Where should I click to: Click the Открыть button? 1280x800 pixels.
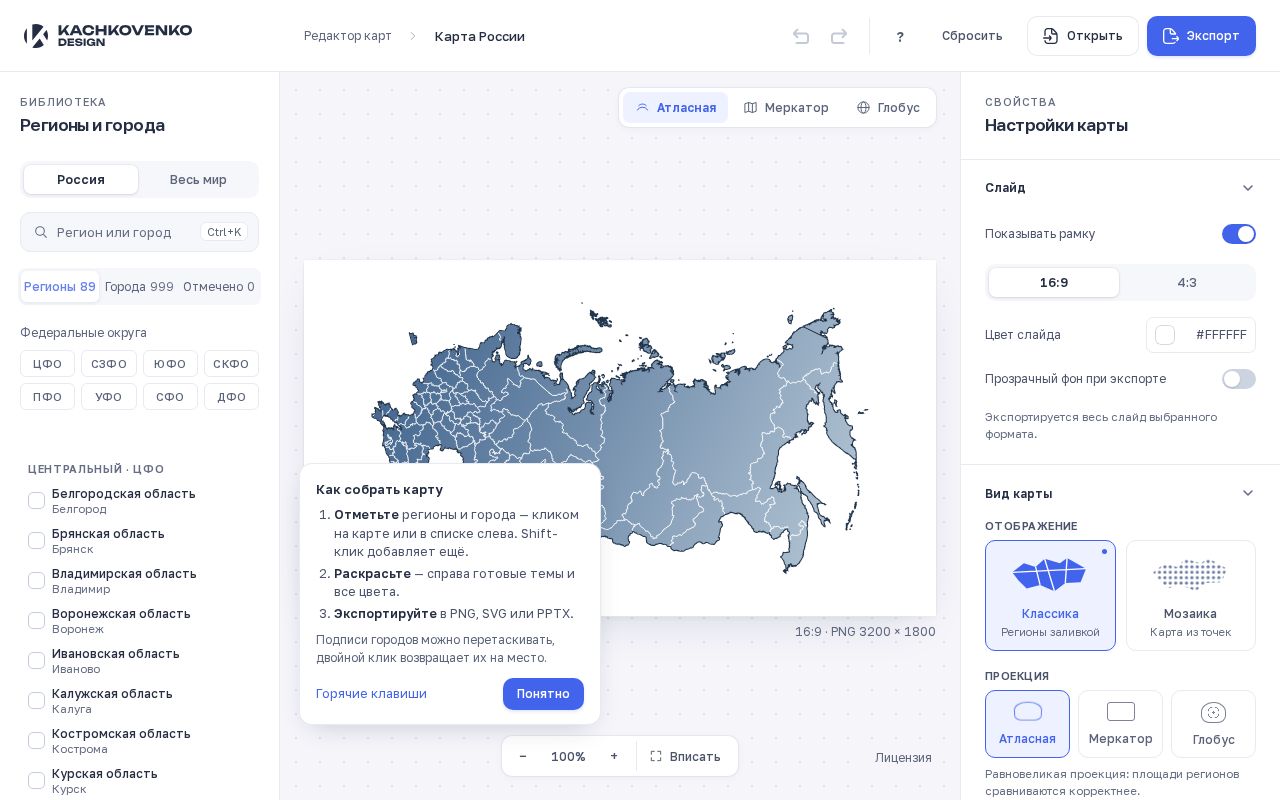click(1083, 36)
